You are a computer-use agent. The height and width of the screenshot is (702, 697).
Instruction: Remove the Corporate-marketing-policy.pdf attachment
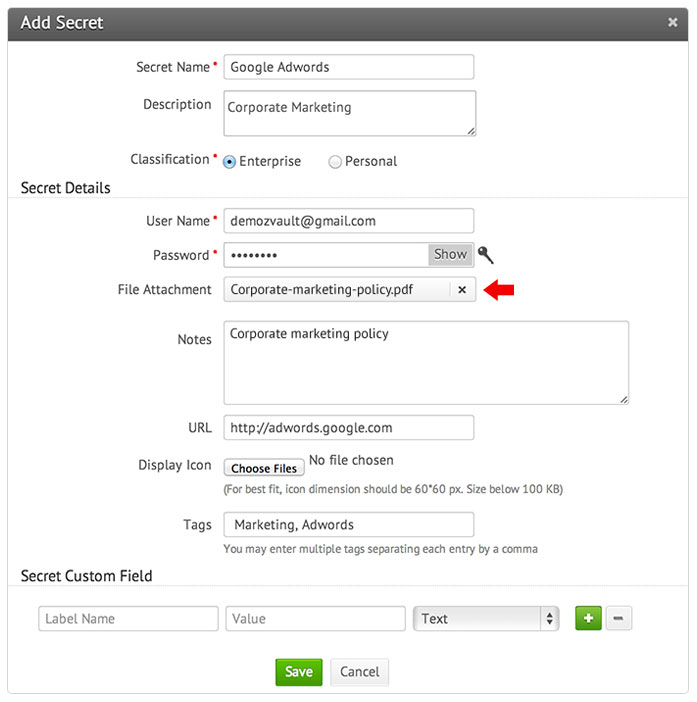(461, 290)
